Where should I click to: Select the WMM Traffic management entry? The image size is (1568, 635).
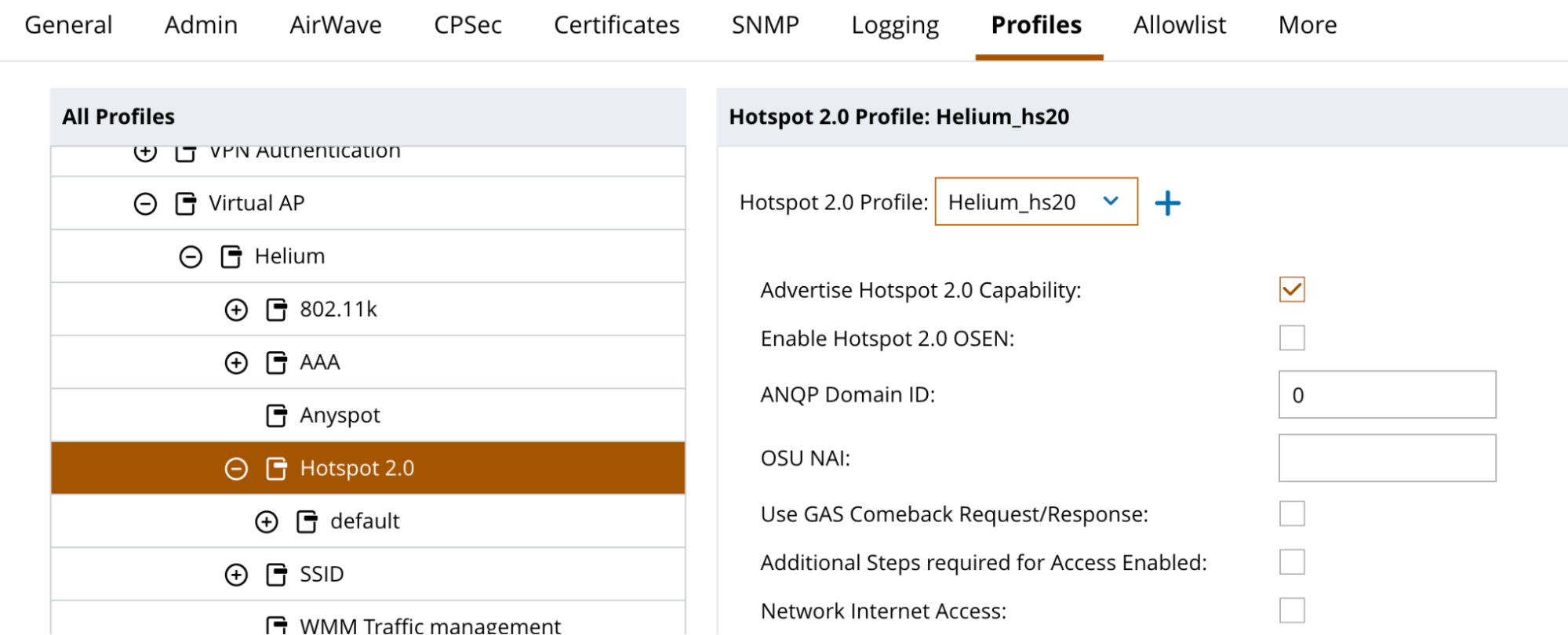pos(430,625)
